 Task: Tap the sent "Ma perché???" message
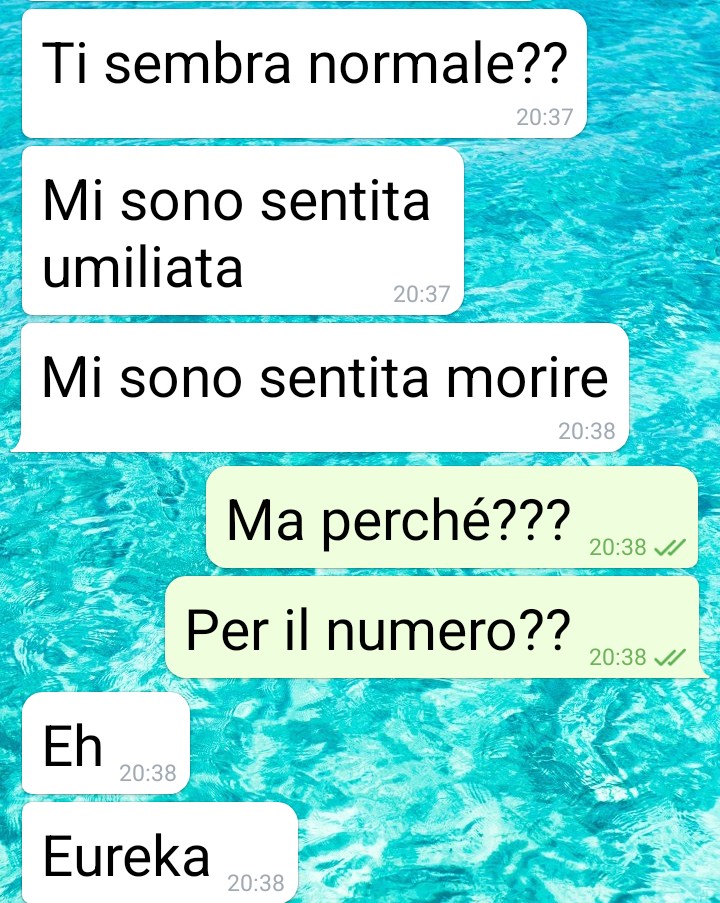(452, 517)
